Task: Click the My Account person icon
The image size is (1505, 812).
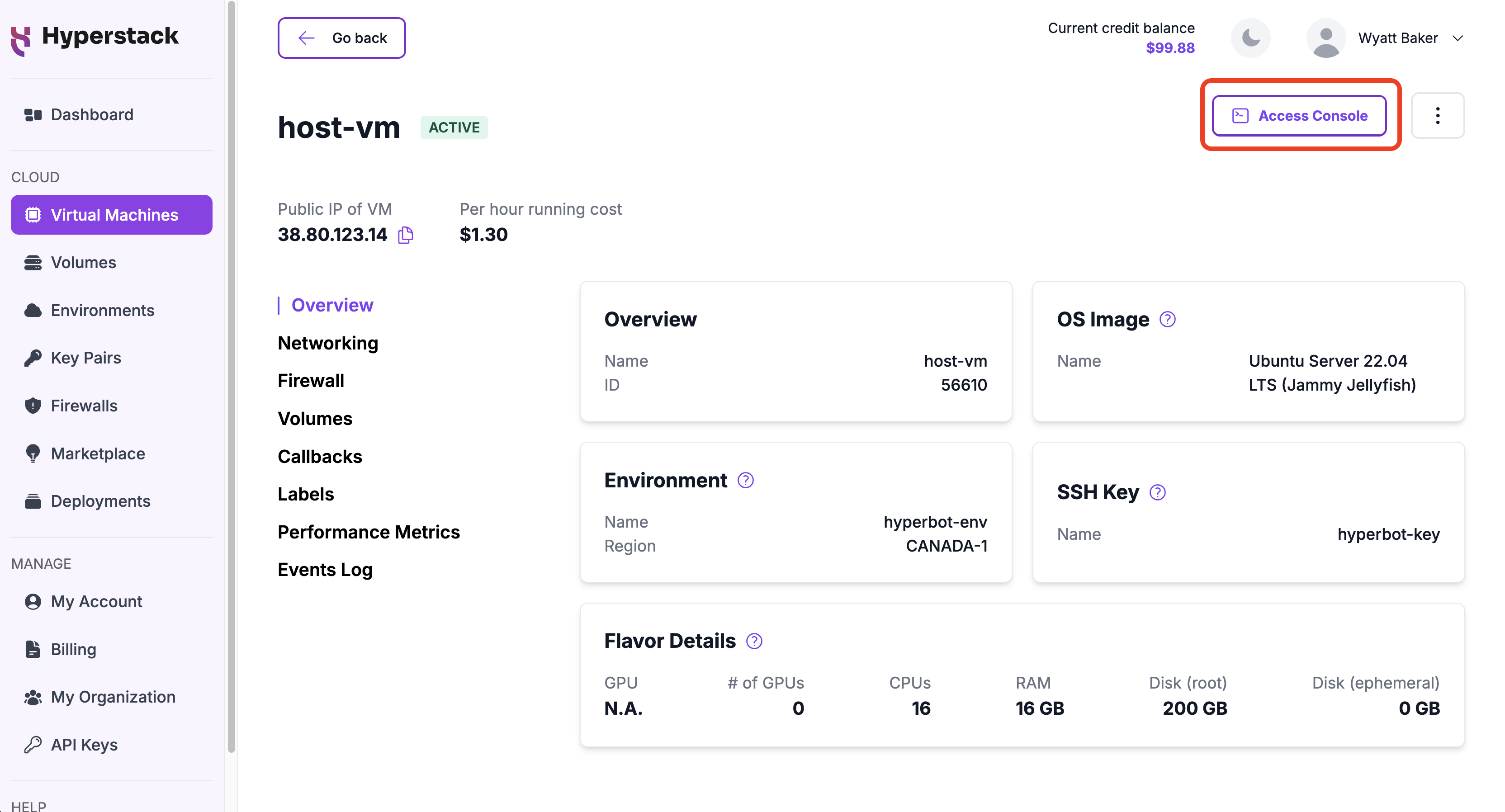Action: click(x=33, y=602)
